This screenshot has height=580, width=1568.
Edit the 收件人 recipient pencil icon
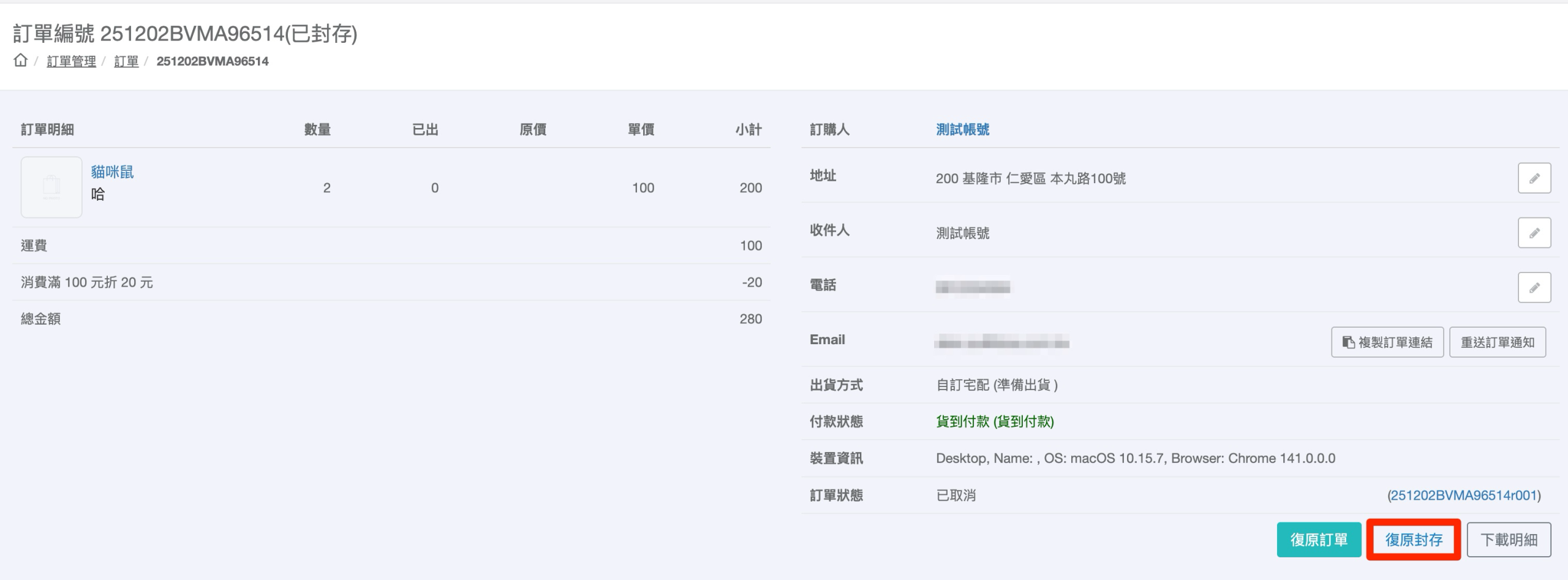1534,233
